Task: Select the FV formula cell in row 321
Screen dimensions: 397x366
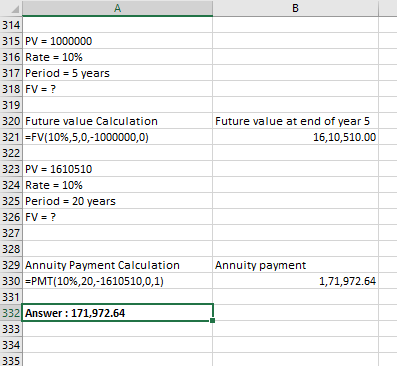Action: (117, 137)
